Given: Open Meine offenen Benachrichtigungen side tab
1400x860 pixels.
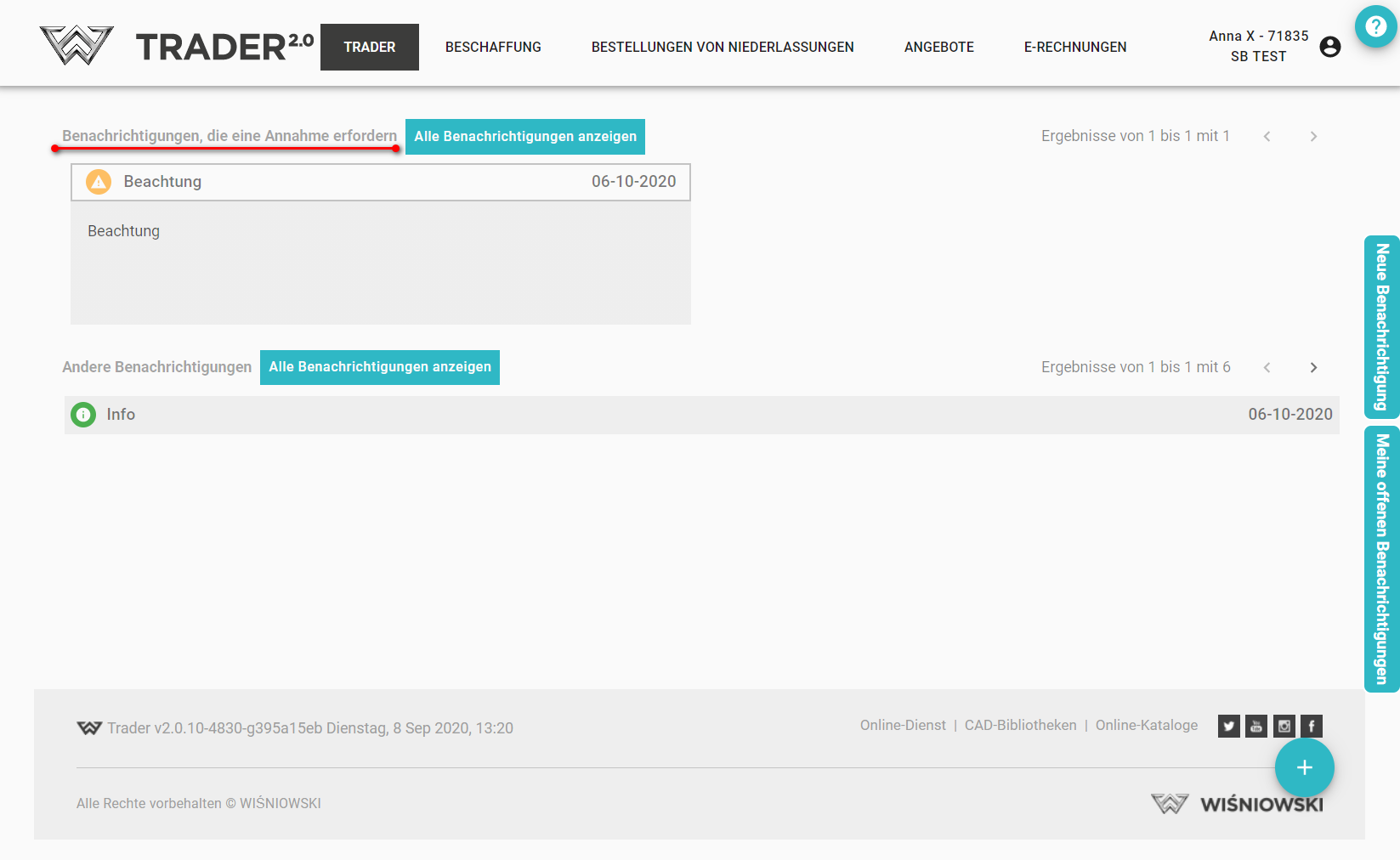Looking at the screenshot, I should (x=1381, y=558).
